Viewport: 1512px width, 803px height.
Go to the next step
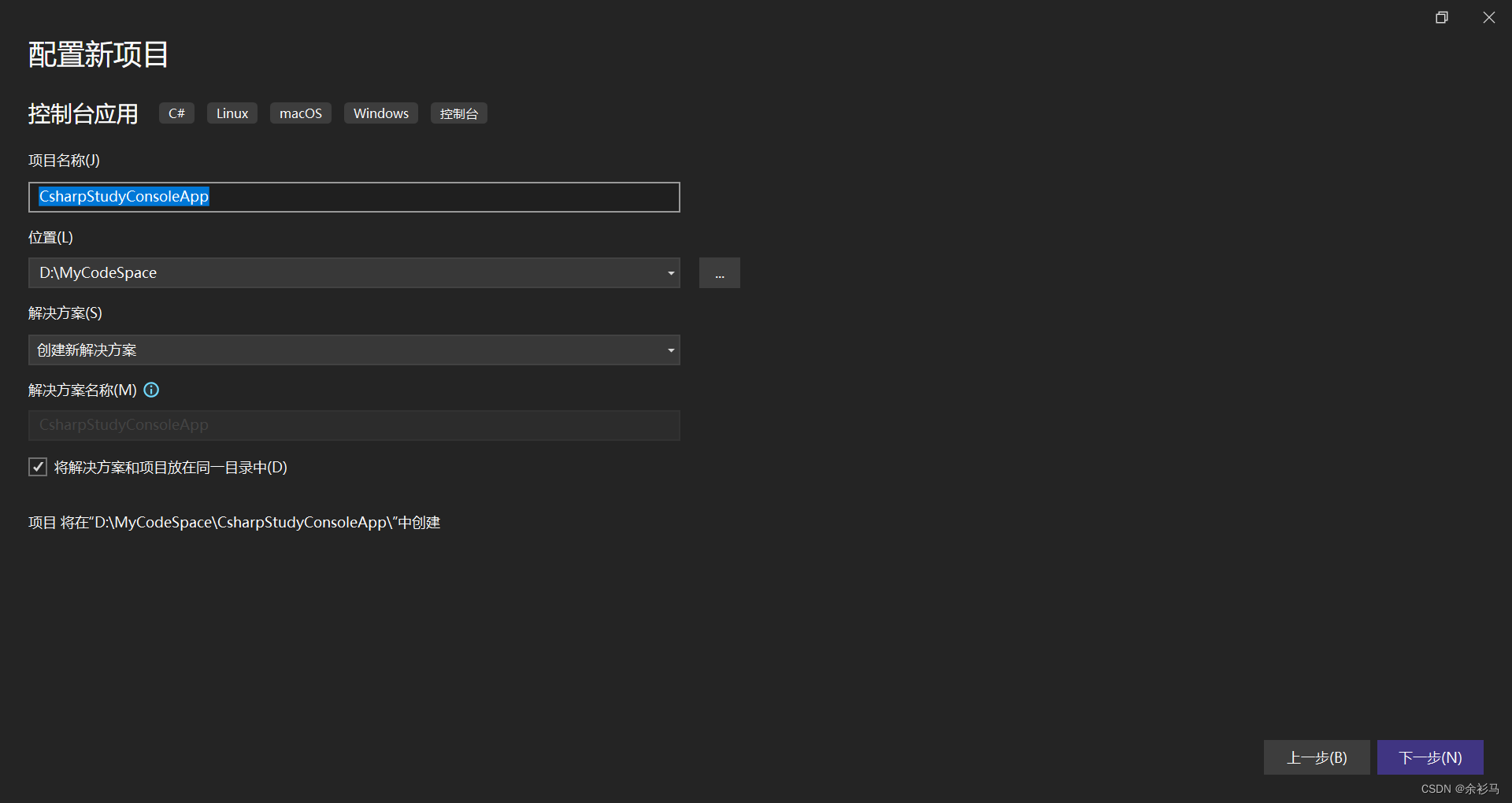1430,757
